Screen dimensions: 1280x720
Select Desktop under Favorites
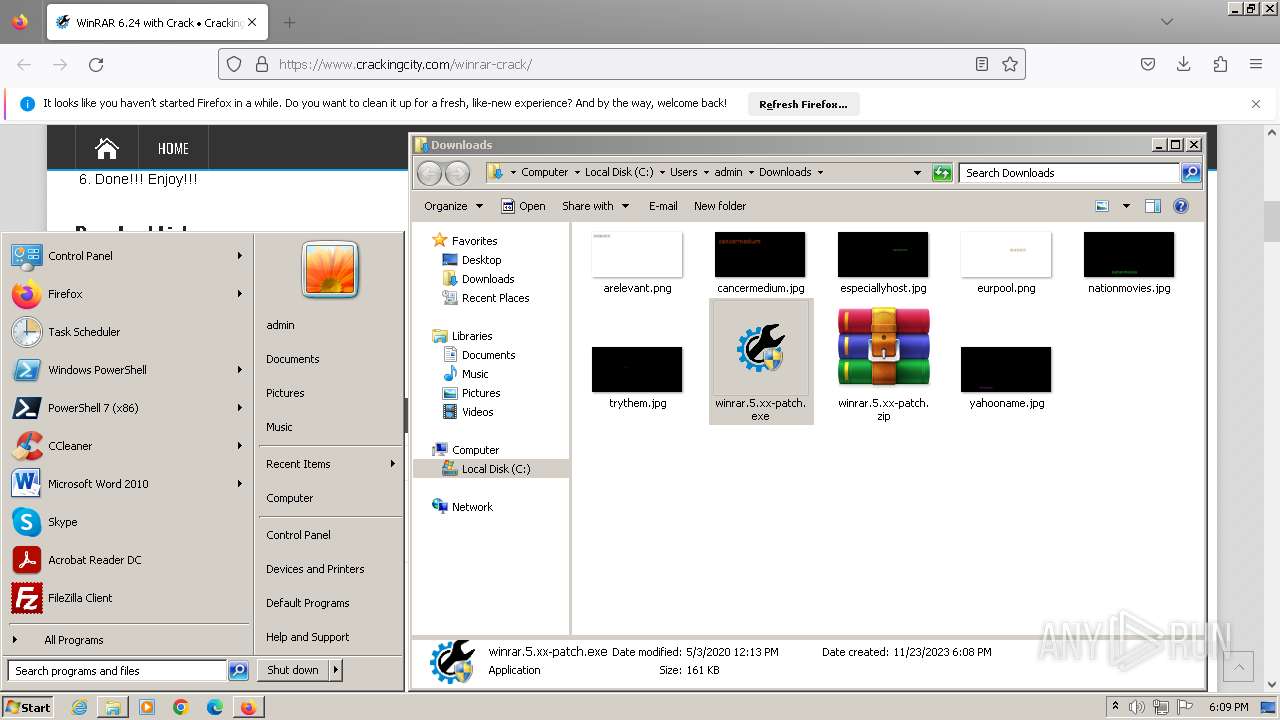[481, 260]
